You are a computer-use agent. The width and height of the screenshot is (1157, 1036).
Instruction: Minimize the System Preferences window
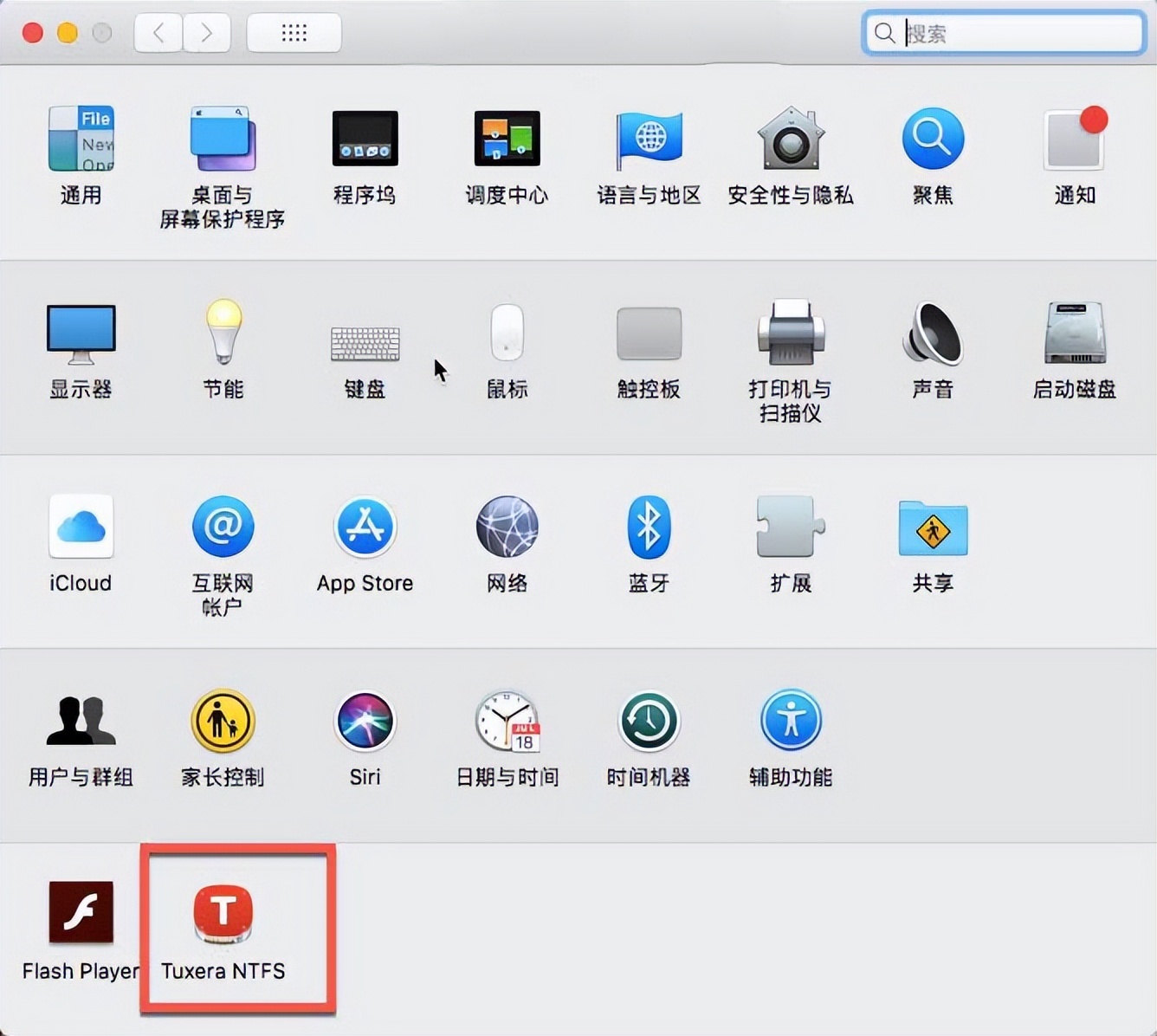point(68,33)
